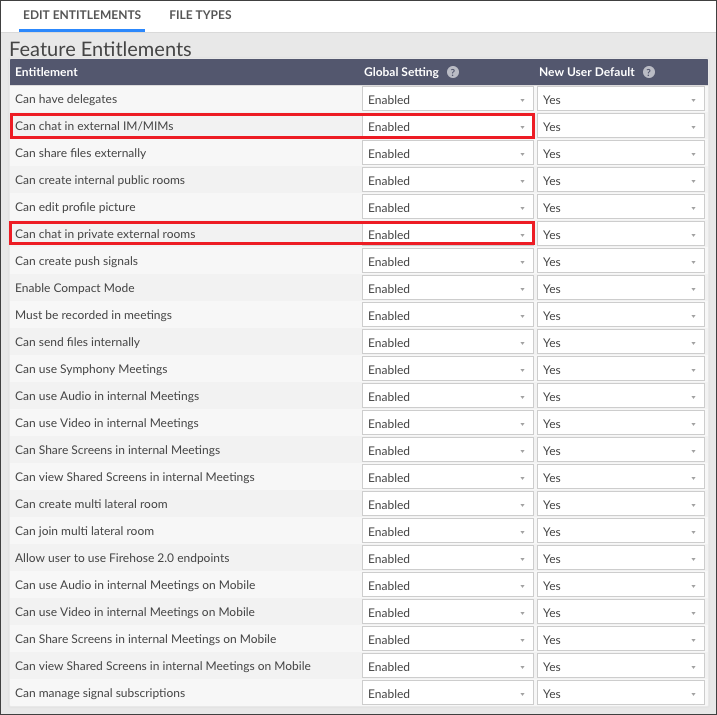Select the Edit Entitlements tab
Viewport: 717px width, 715px height.
click(82, 15)
